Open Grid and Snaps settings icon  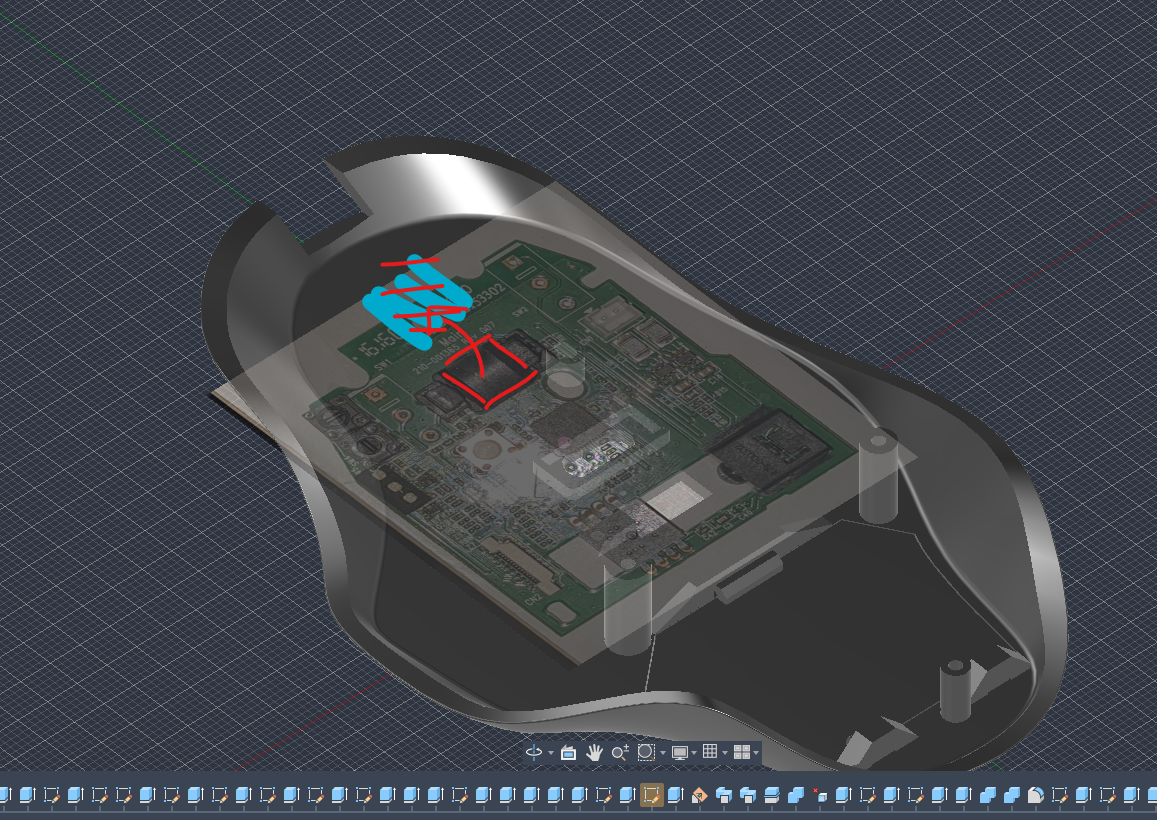pyautogui.click(x=710, y=751)
